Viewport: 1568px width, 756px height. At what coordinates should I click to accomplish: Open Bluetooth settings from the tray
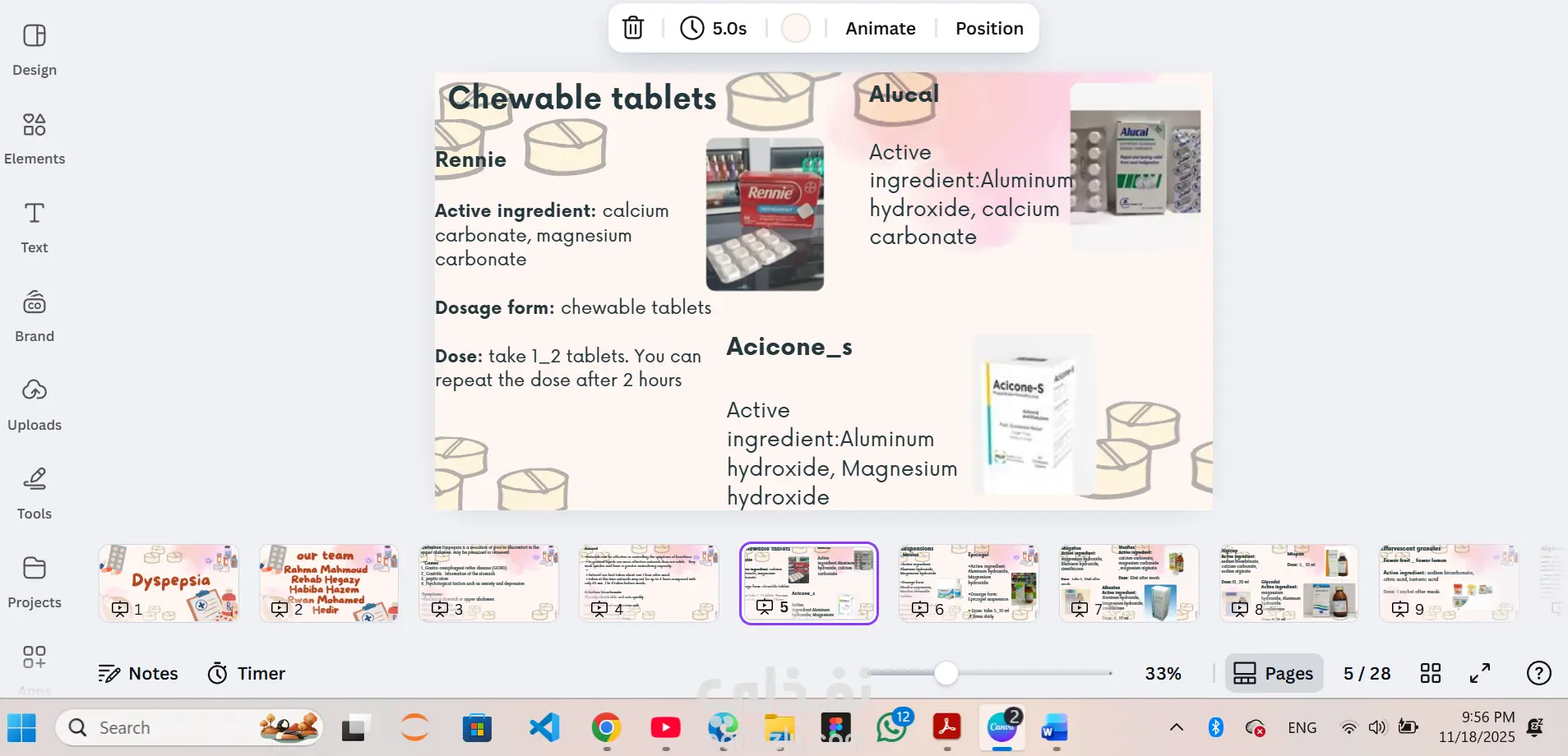coord(1216,727)
